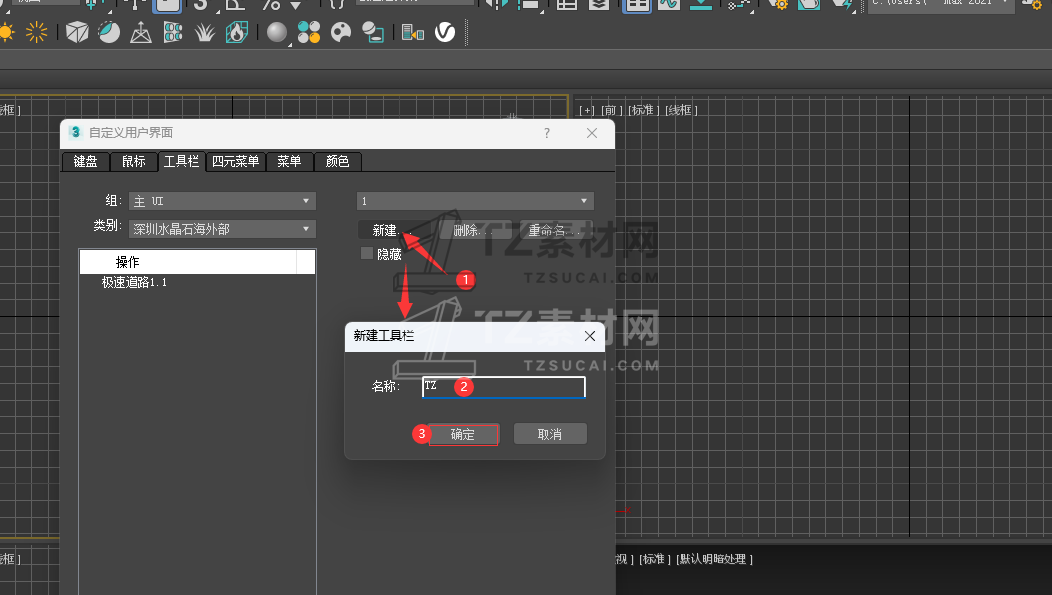Viewport: 1052px width, 595px height.
Task: Click the [线框] label in front viewport
Action: (x=681, y=110)
